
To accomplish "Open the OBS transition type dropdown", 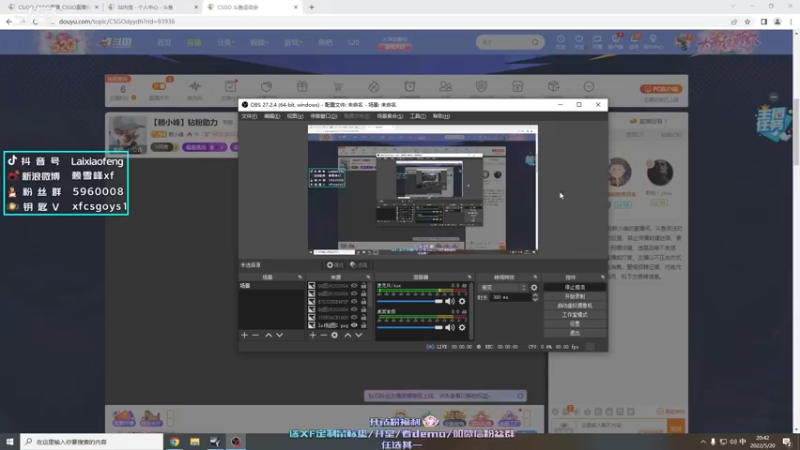I will pyautogui.click(x=503, y=288).
